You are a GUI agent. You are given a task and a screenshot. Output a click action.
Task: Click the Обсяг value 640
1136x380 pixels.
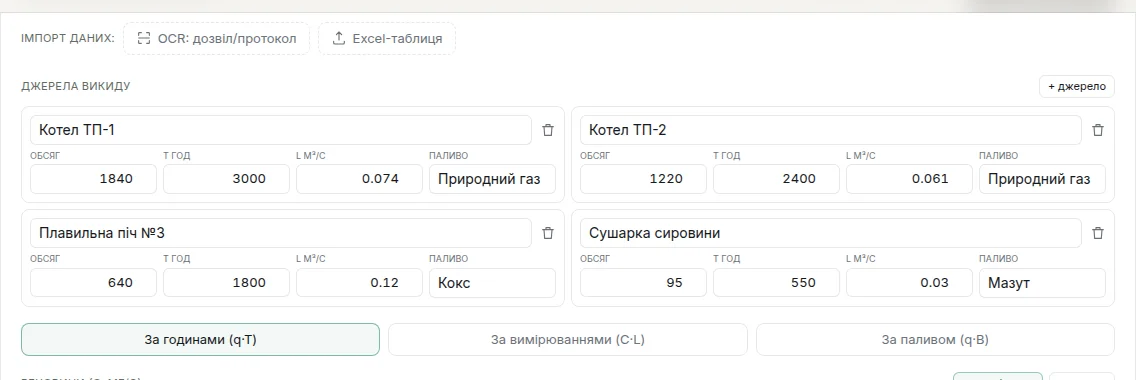click(93, 282)
